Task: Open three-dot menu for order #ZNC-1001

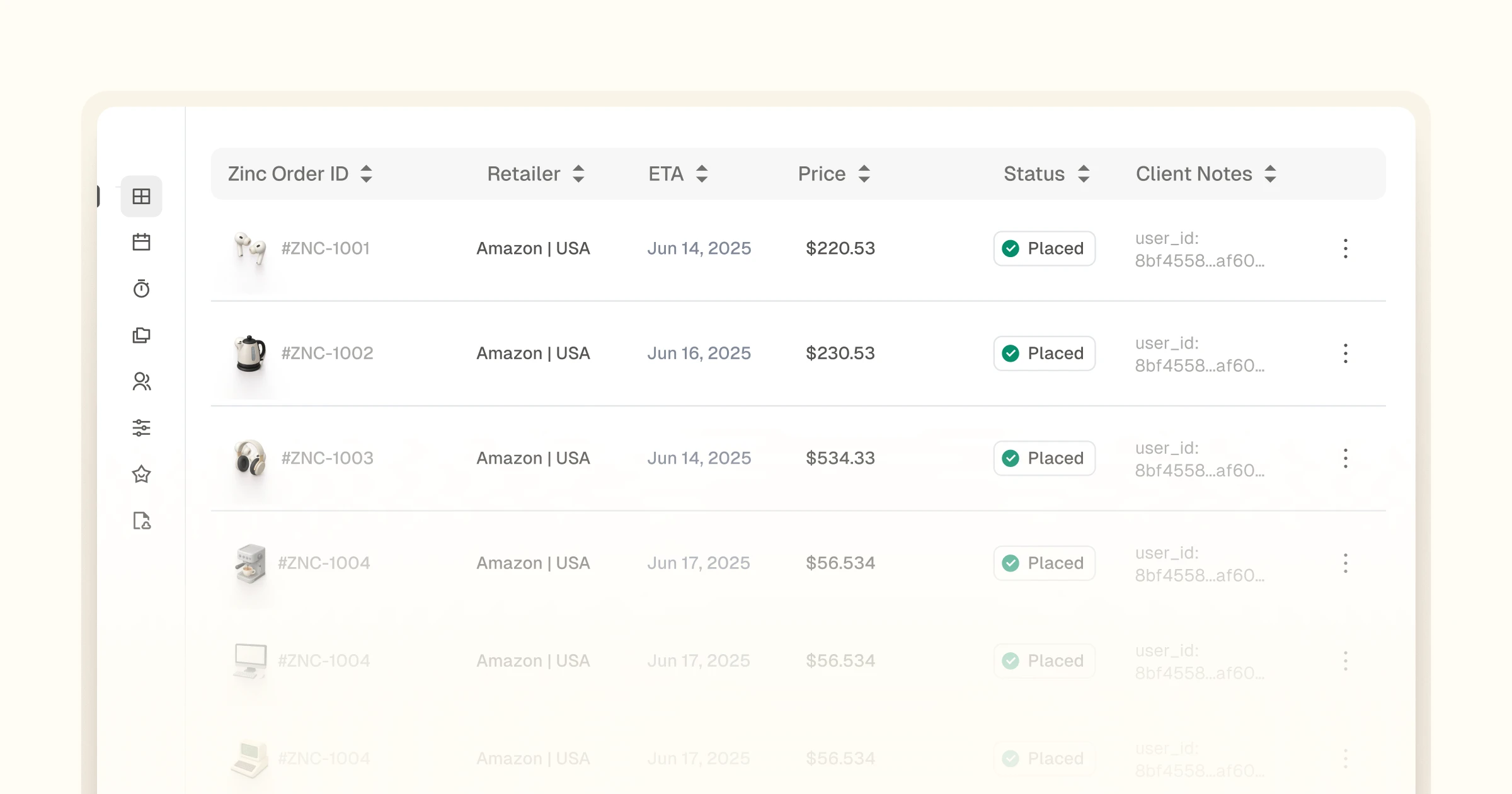Action: (1345, 249)
